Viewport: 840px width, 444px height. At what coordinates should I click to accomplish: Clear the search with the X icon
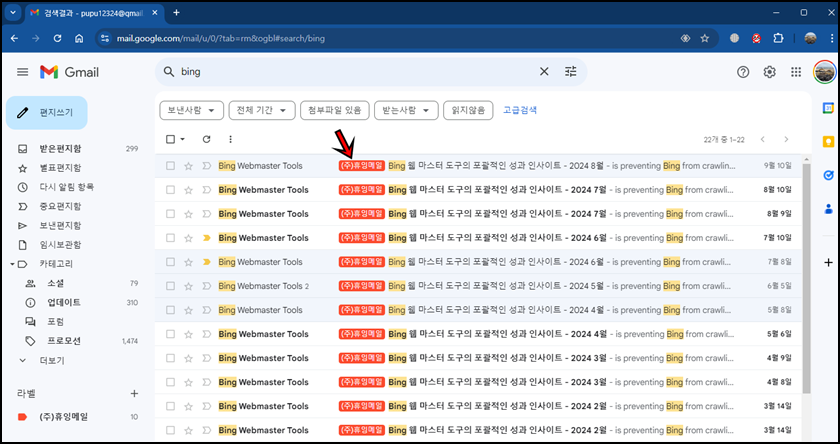tap(544, 72)
